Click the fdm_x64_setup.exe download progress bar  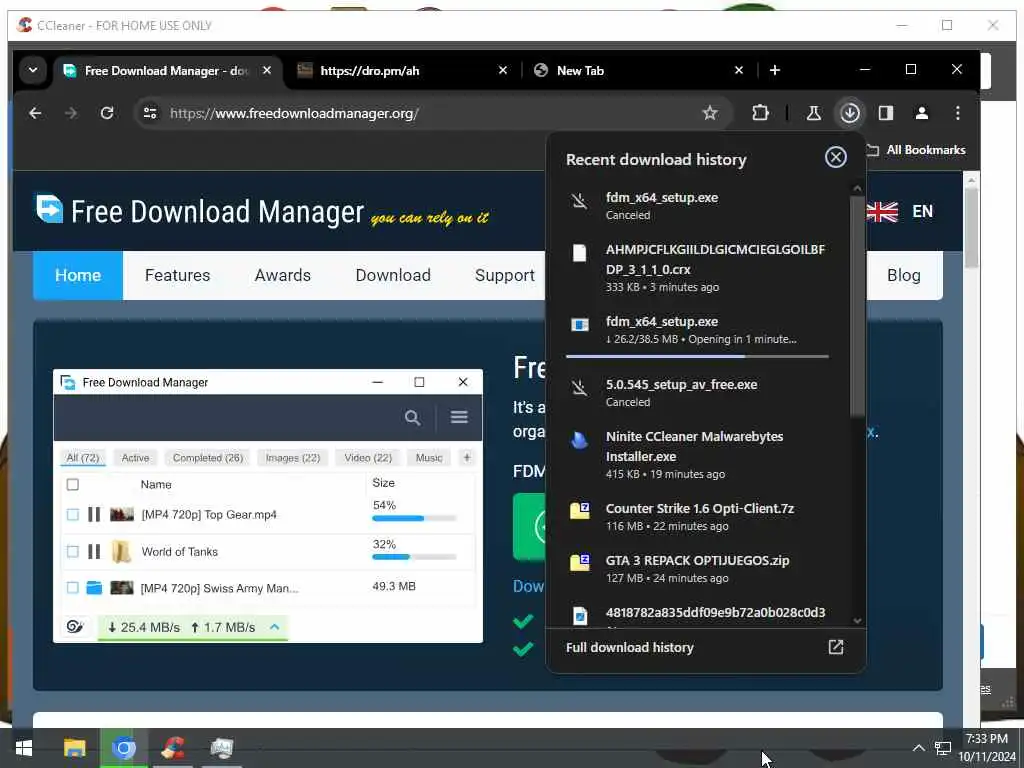point(697,357)
